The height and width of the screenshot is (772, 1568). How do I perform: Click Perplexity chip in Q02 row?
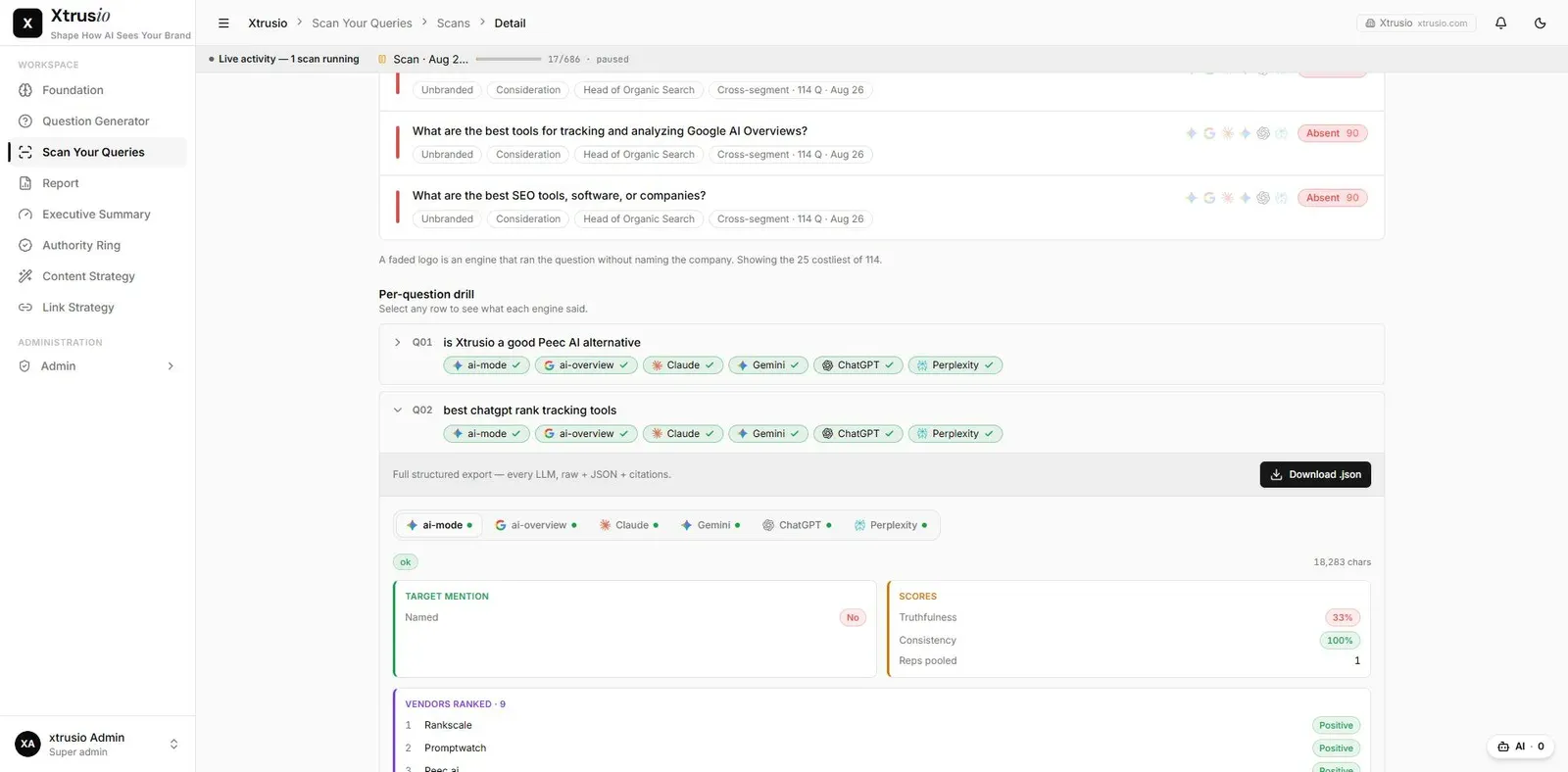tap(955, 434)
